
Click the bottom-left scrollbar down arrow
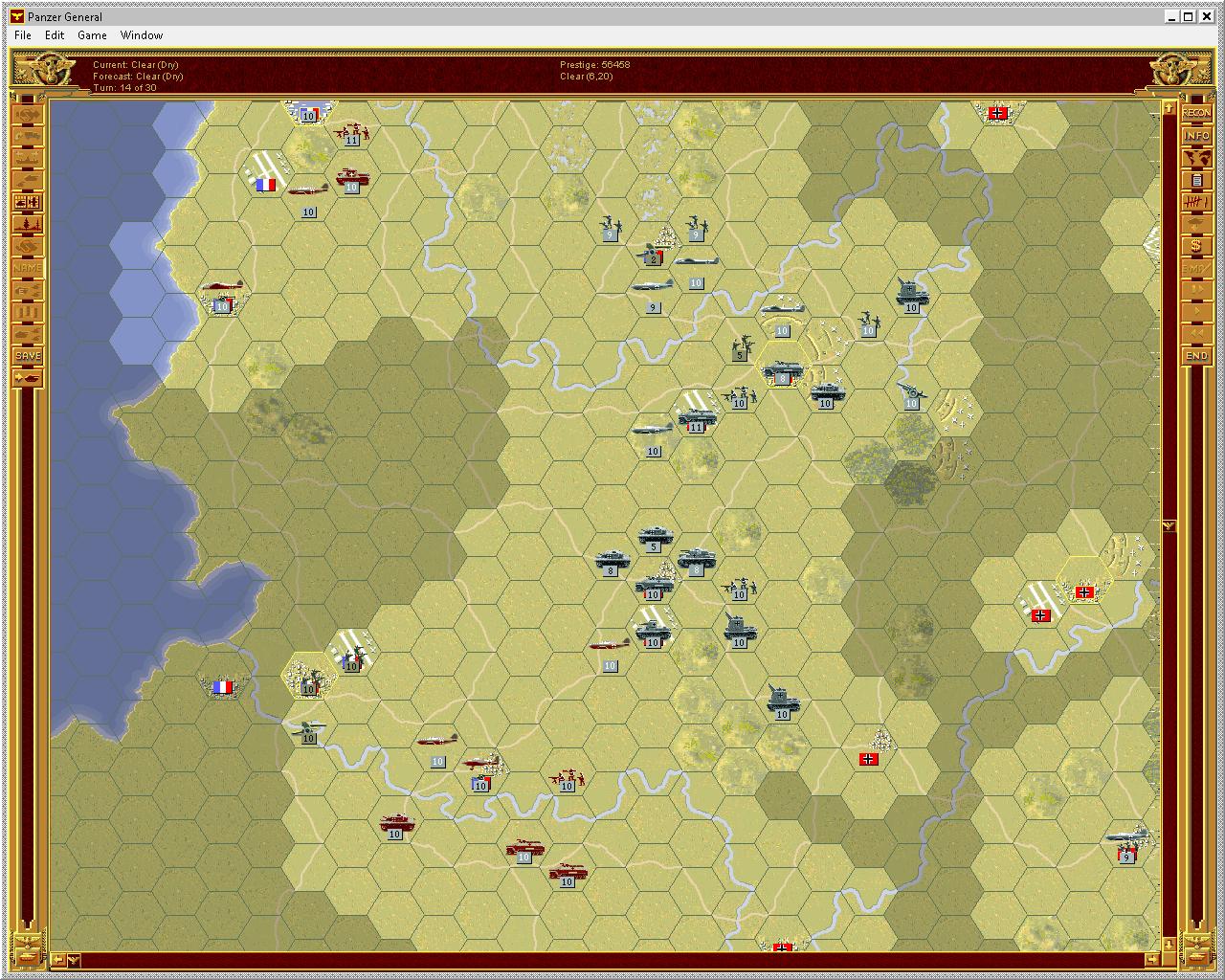click(x=74, y=960)
